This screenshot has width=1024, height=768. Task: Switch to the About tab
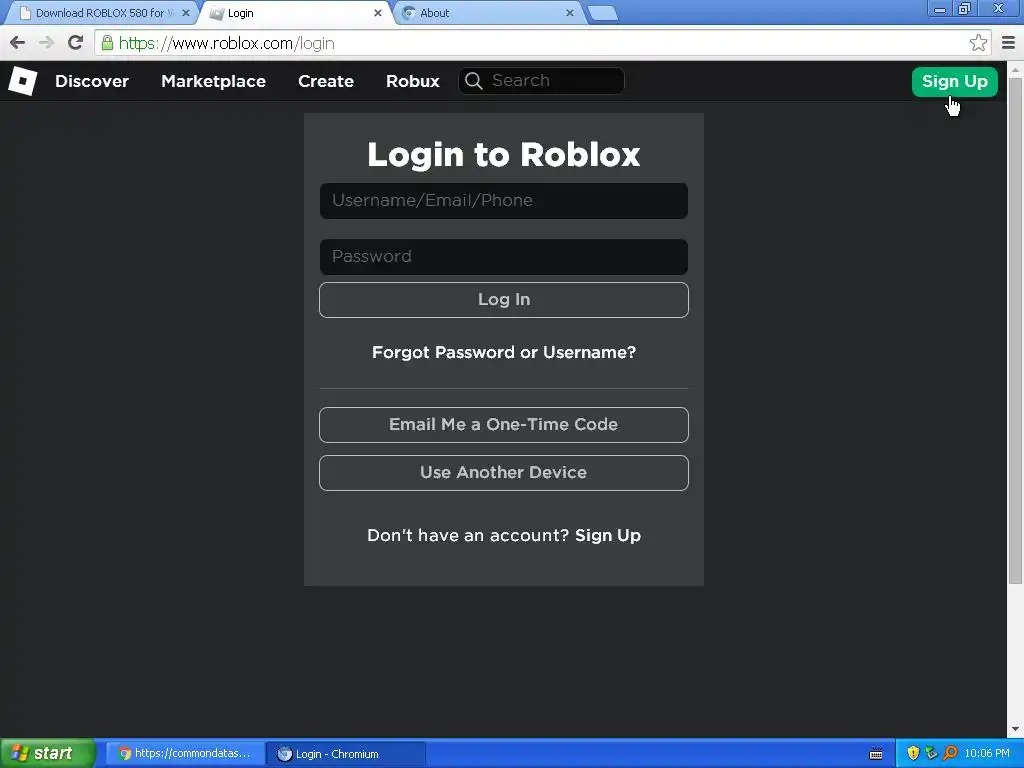pyautogui.click(x=490, y=13)
